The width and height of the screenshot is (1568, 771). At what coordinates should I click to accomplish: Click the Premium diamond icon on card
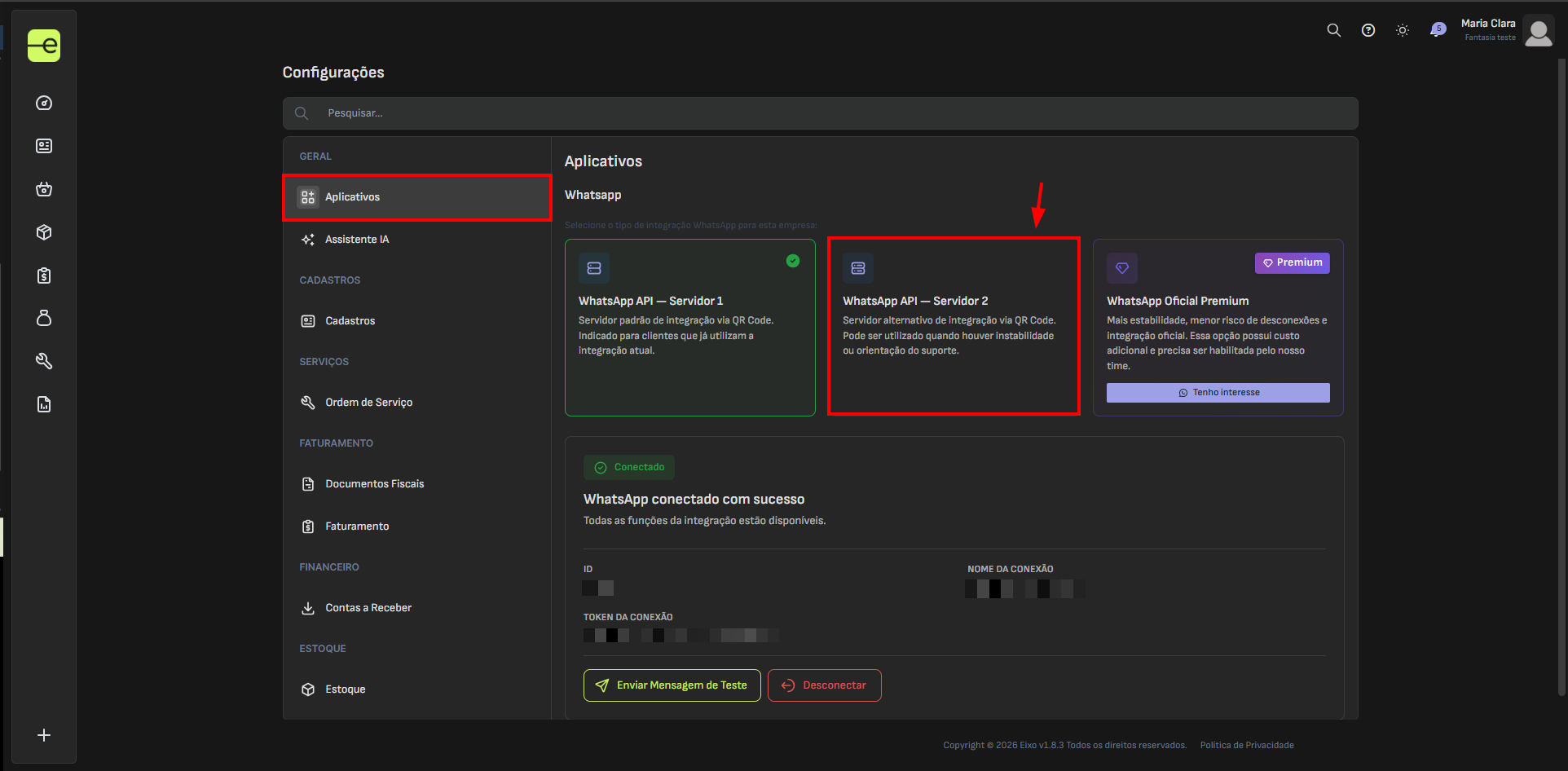point(1122,268)
